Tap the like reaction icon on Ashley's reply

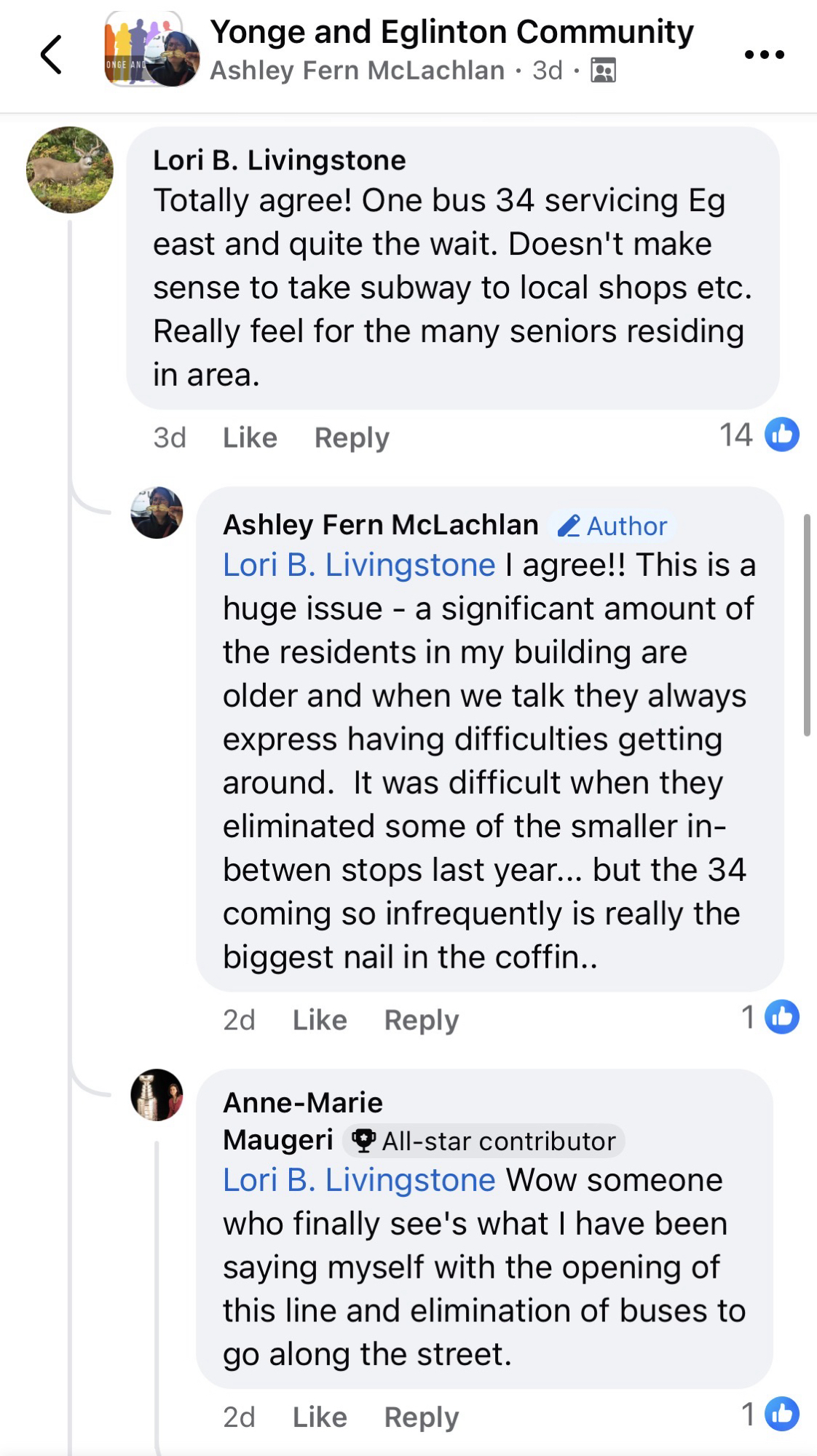pos(782,1017)
